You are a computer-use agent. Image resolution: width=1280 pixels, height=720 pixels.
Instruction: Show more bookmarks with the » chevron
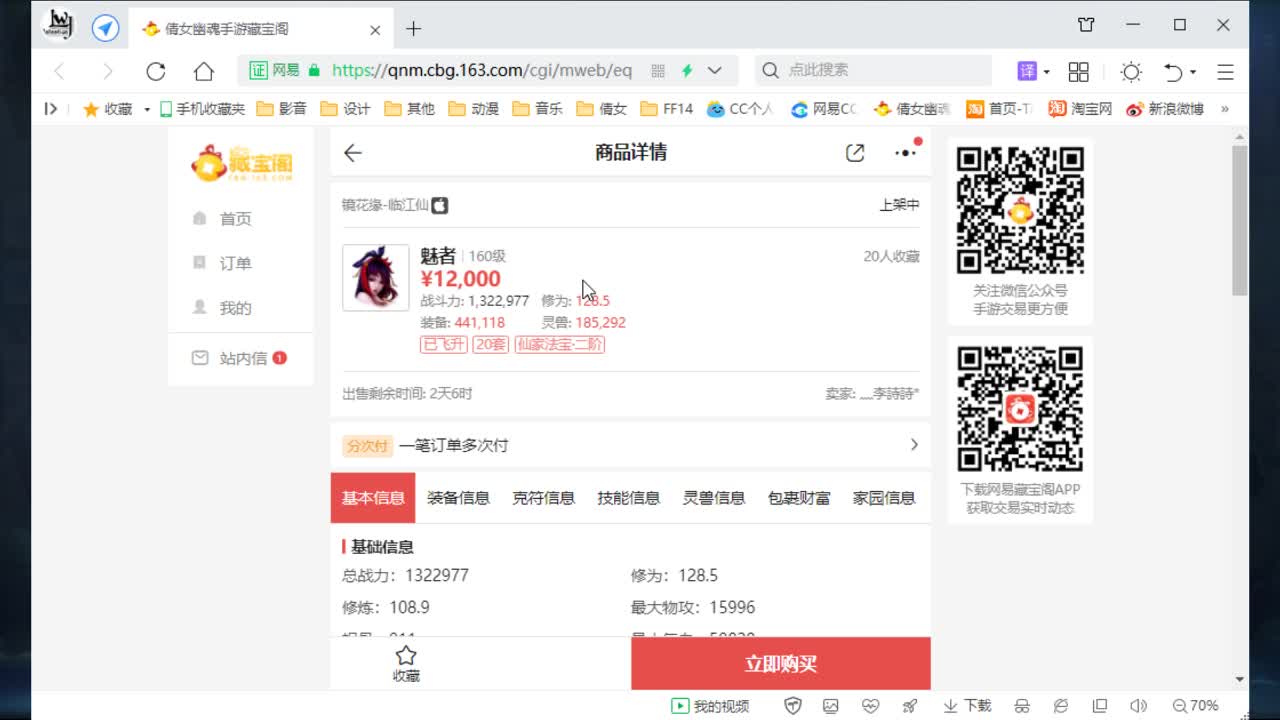1225,109
